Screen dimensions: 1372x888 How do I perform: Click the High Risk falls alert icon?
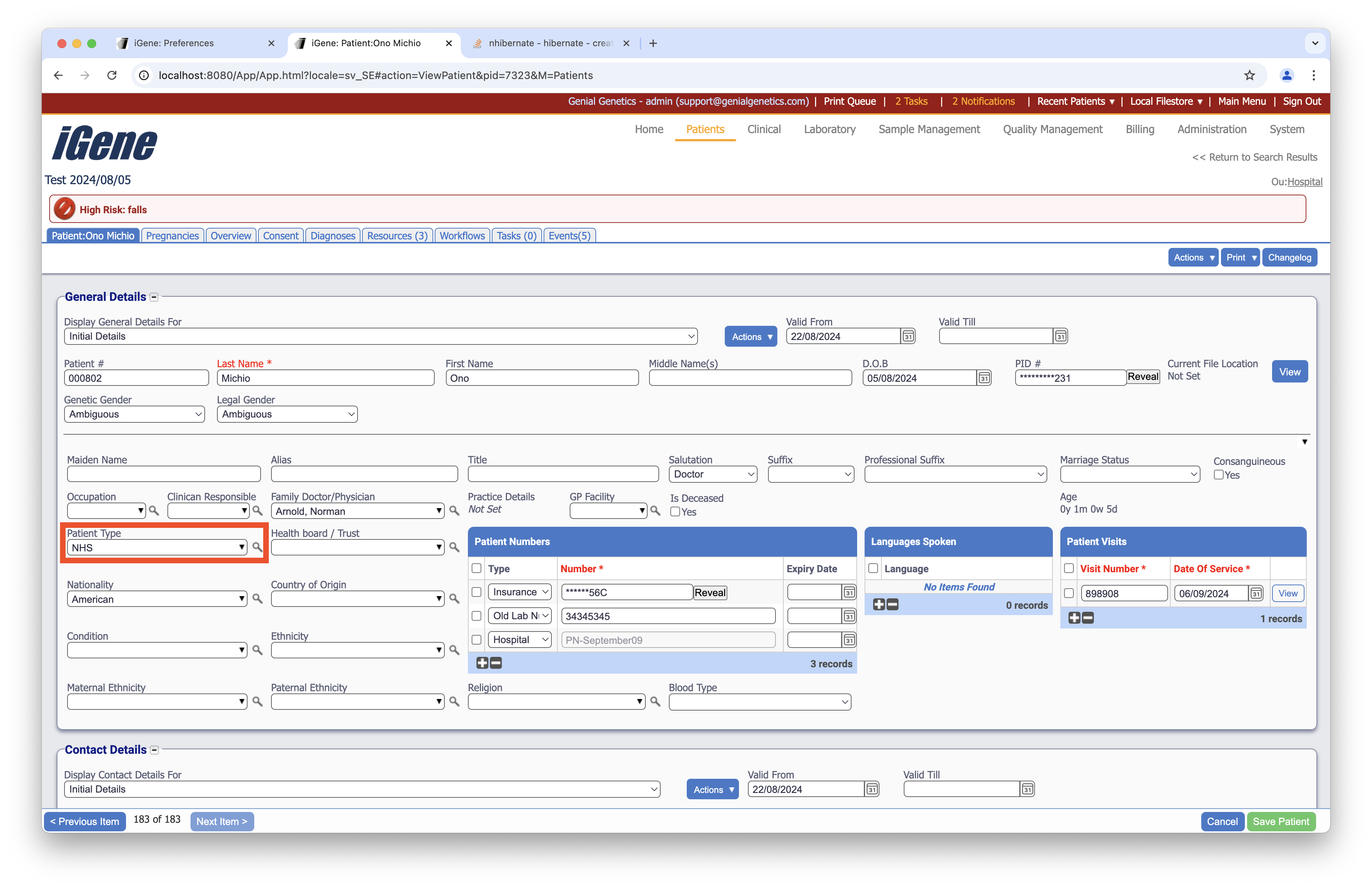click(x=64, y=209)
